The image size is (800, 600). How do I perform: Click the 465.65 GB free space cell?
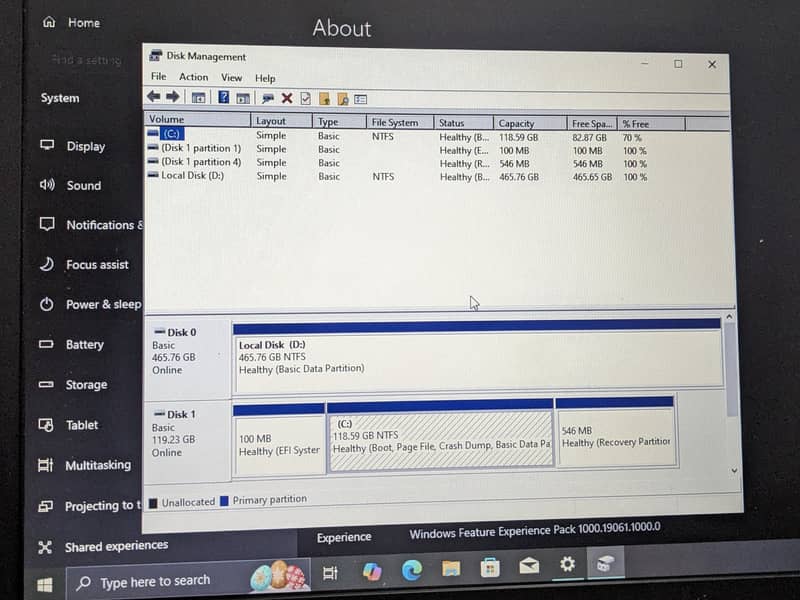point(592,177)
